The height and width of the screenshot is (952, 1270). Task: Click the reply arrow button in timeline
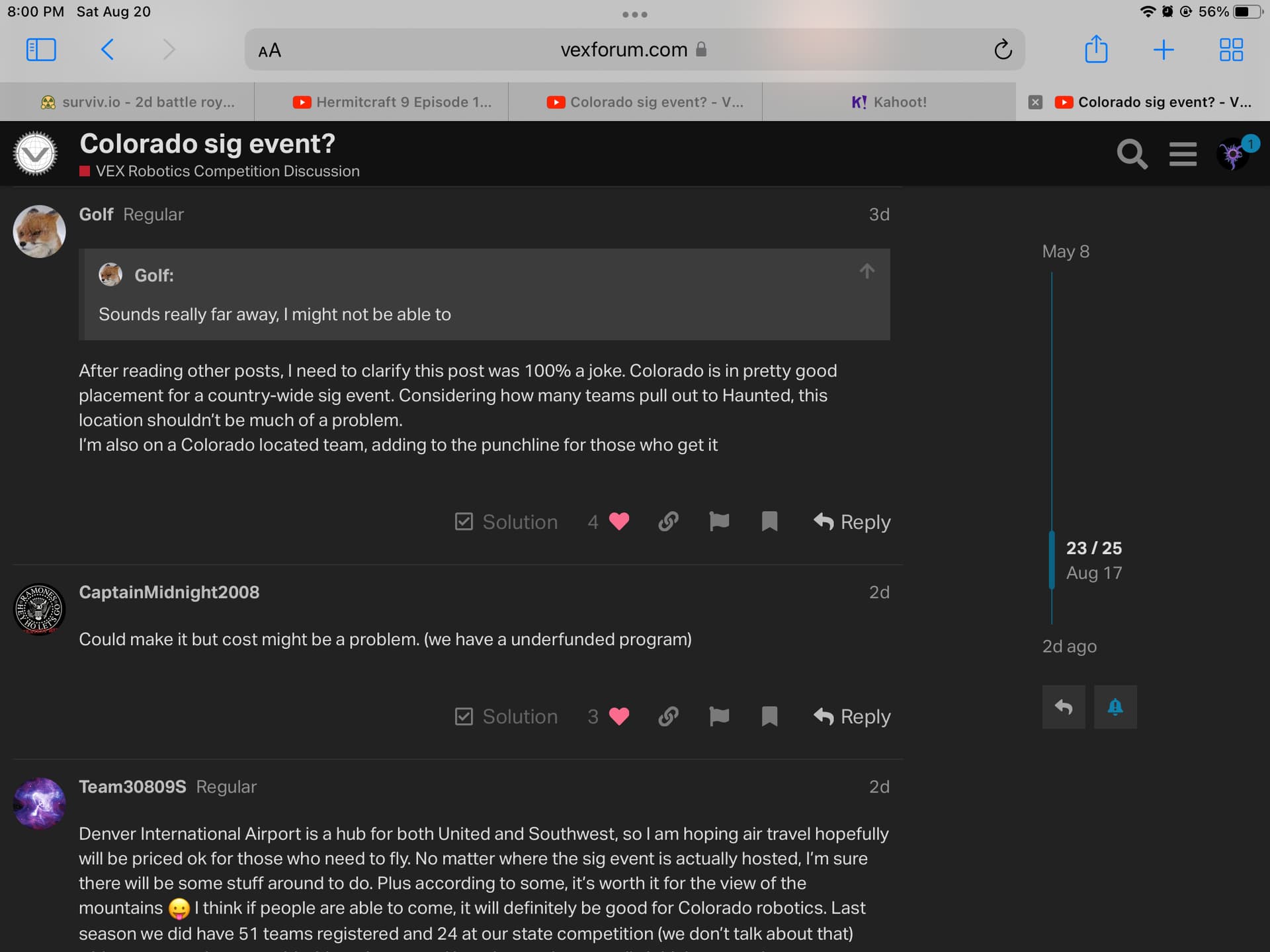pos(1064,707)
